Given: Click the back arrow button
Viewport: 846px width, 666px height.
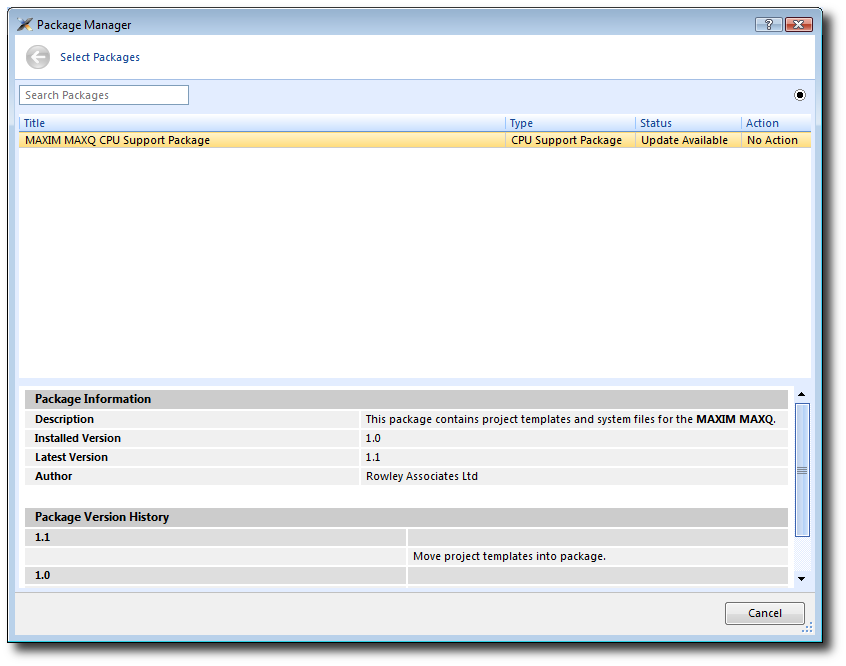Looking at the screenshot, I should [38, 58].
